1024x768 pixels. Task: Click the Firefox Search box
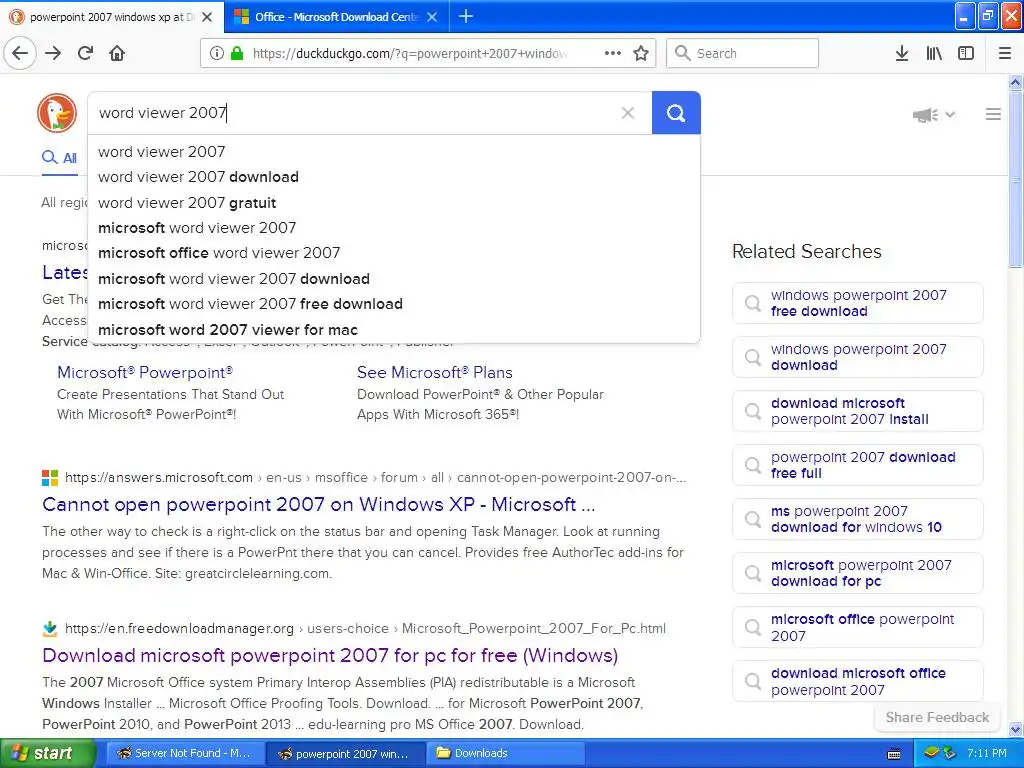click(x=743, y=53)
